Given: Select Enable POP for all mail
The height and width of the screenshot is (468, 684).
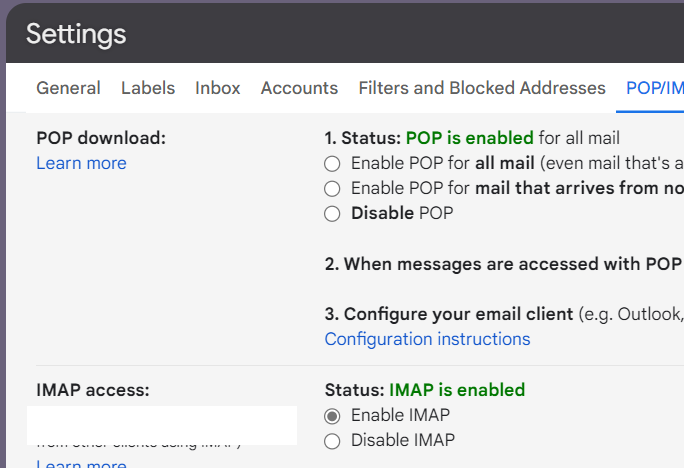Looking at the screenshot, I should pos(332,163).
